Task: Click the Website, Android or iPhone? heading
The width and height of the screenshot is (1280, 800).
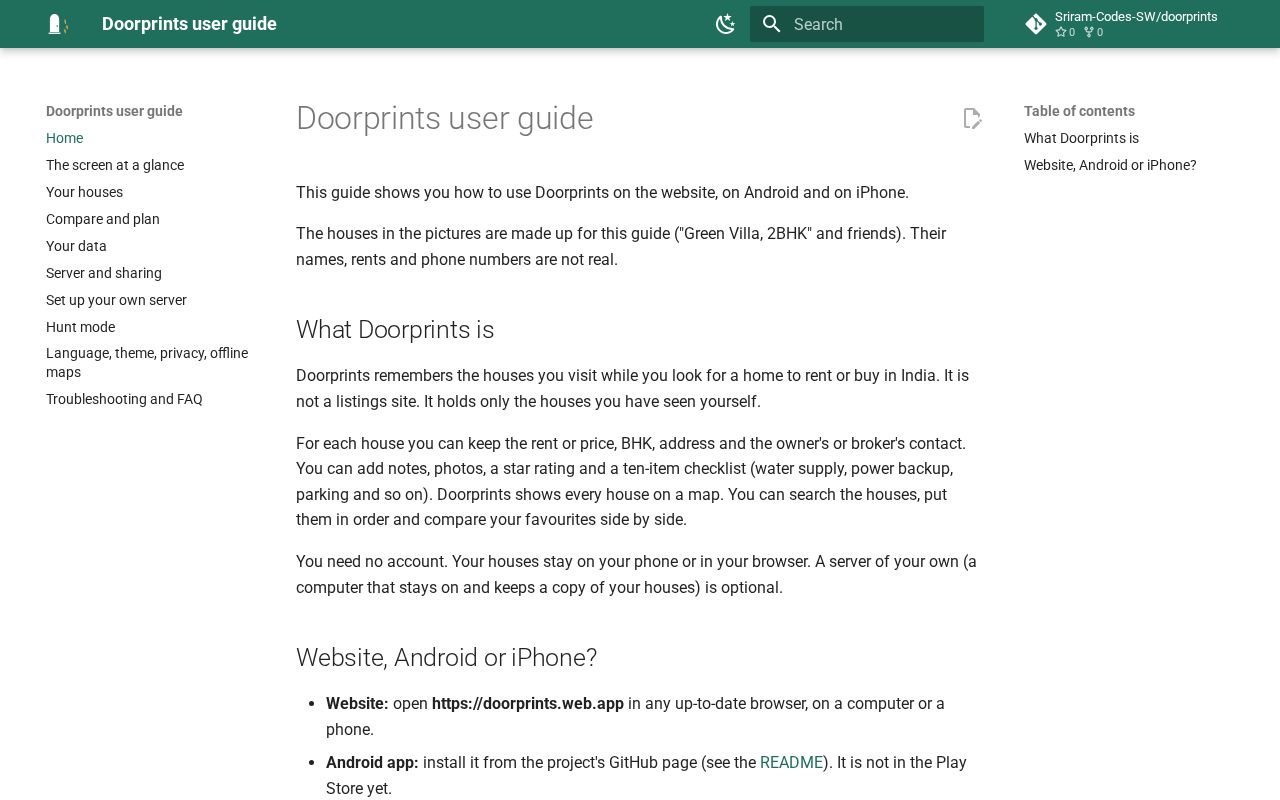Action: (x=446, y=657)
